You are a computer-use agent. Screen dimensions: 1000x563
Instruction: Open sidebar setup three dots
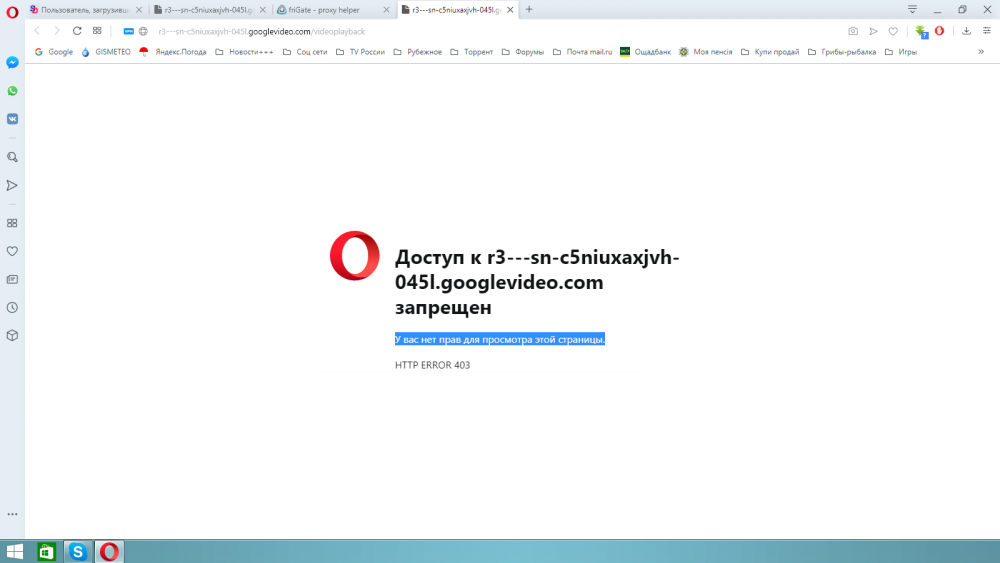coord(12,514)
